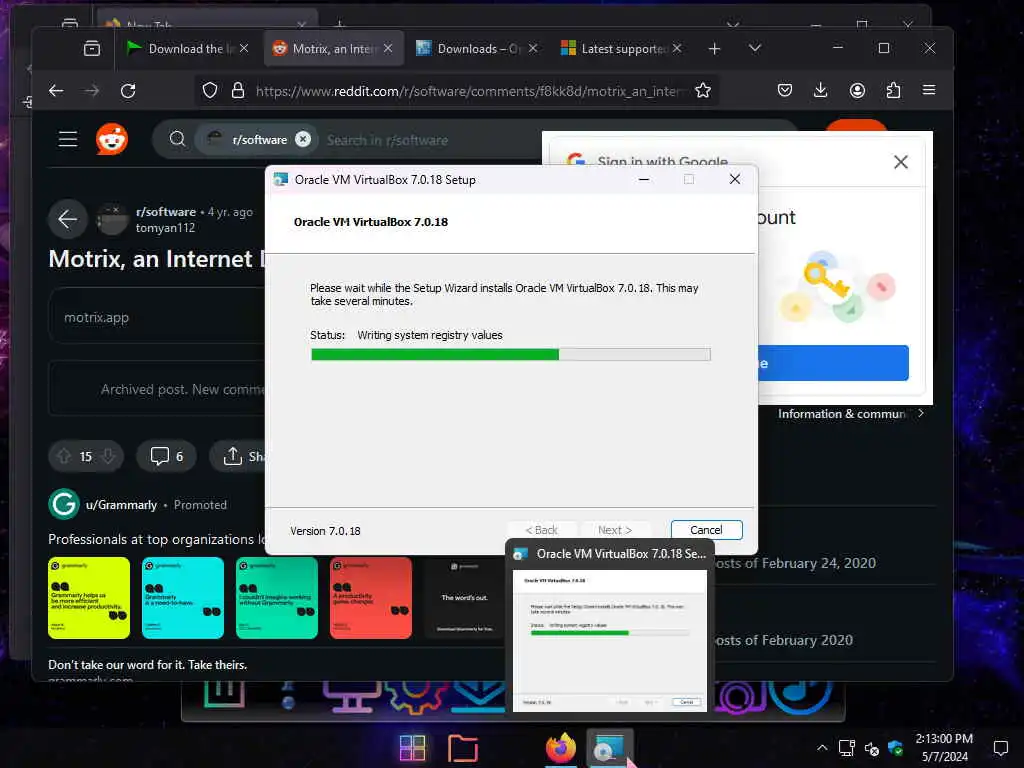The image size is (1024, 768).
Task: Click the Share post button
Action: point(238,456)
